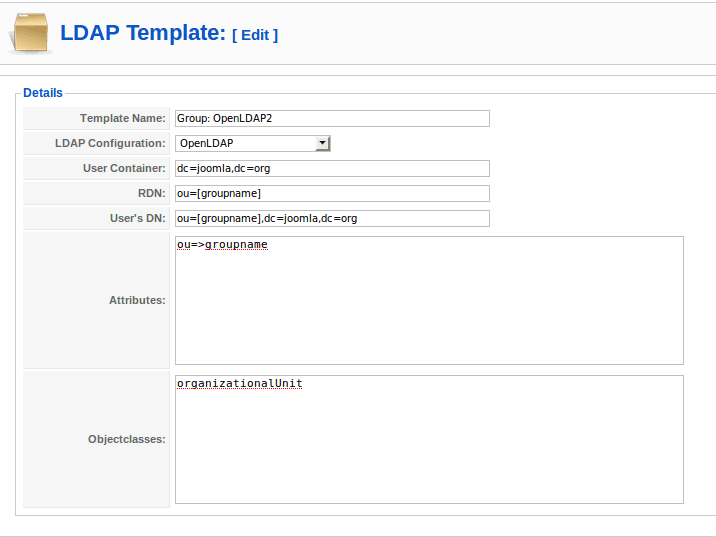Click the LDAP Template page heading
This screenshot has width=716, height=537.
[x=143, y=33]
